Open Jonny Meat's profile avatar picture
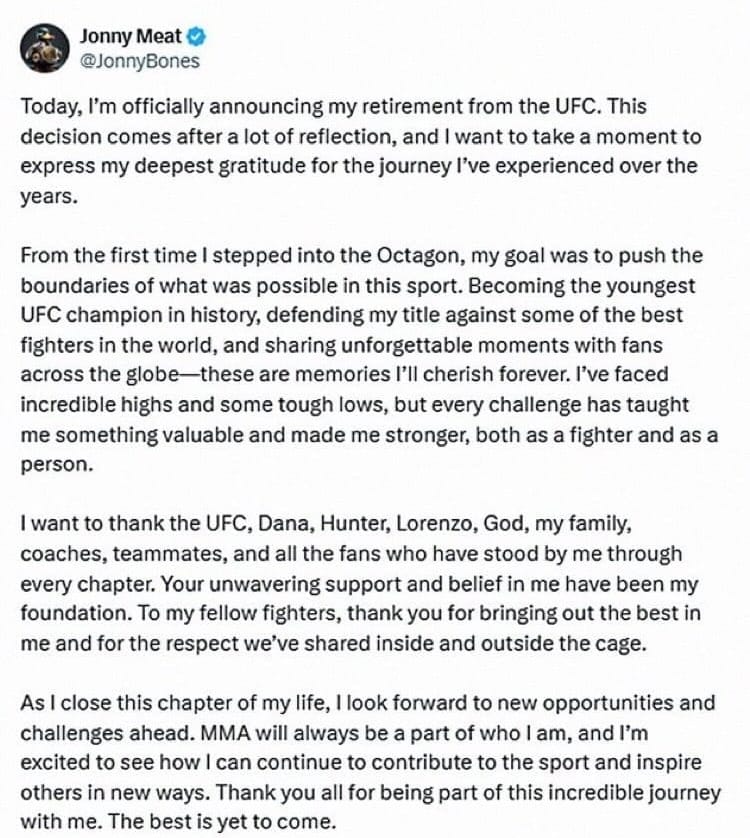 click(45, 48)
